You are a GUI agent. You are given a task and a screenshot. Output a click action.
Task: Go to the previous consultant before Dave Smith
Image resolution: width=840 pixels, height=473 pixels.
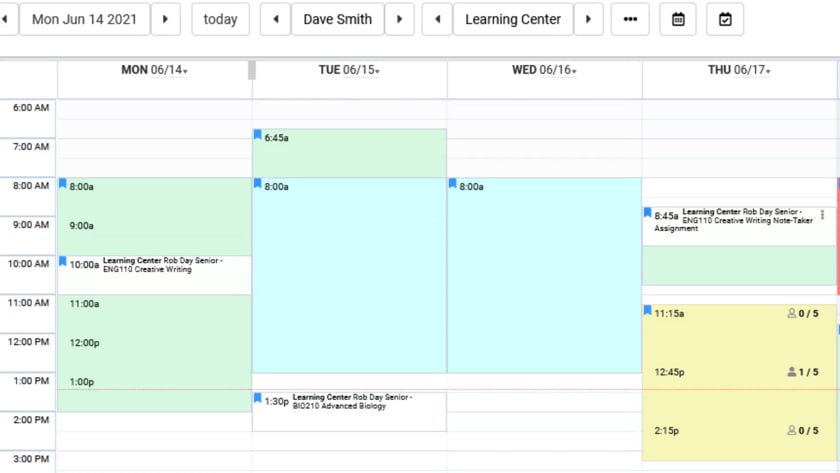[x=275, y=19]
